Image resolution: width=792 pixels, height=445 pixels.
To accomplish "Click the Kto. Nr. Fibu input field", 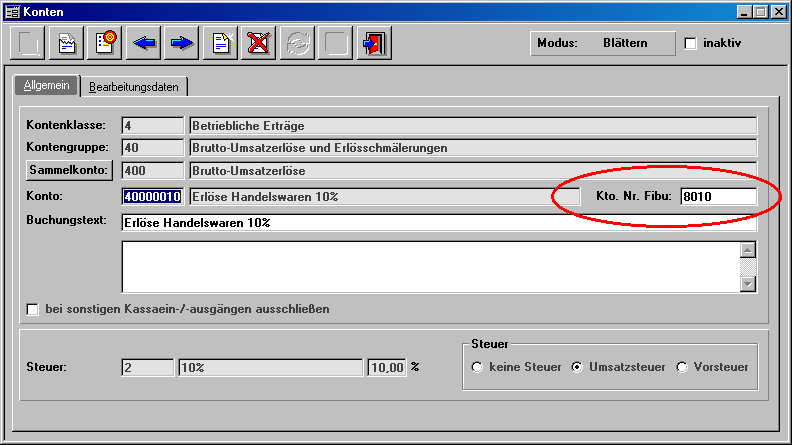I will pyautogui.click(x=717, y=196).
